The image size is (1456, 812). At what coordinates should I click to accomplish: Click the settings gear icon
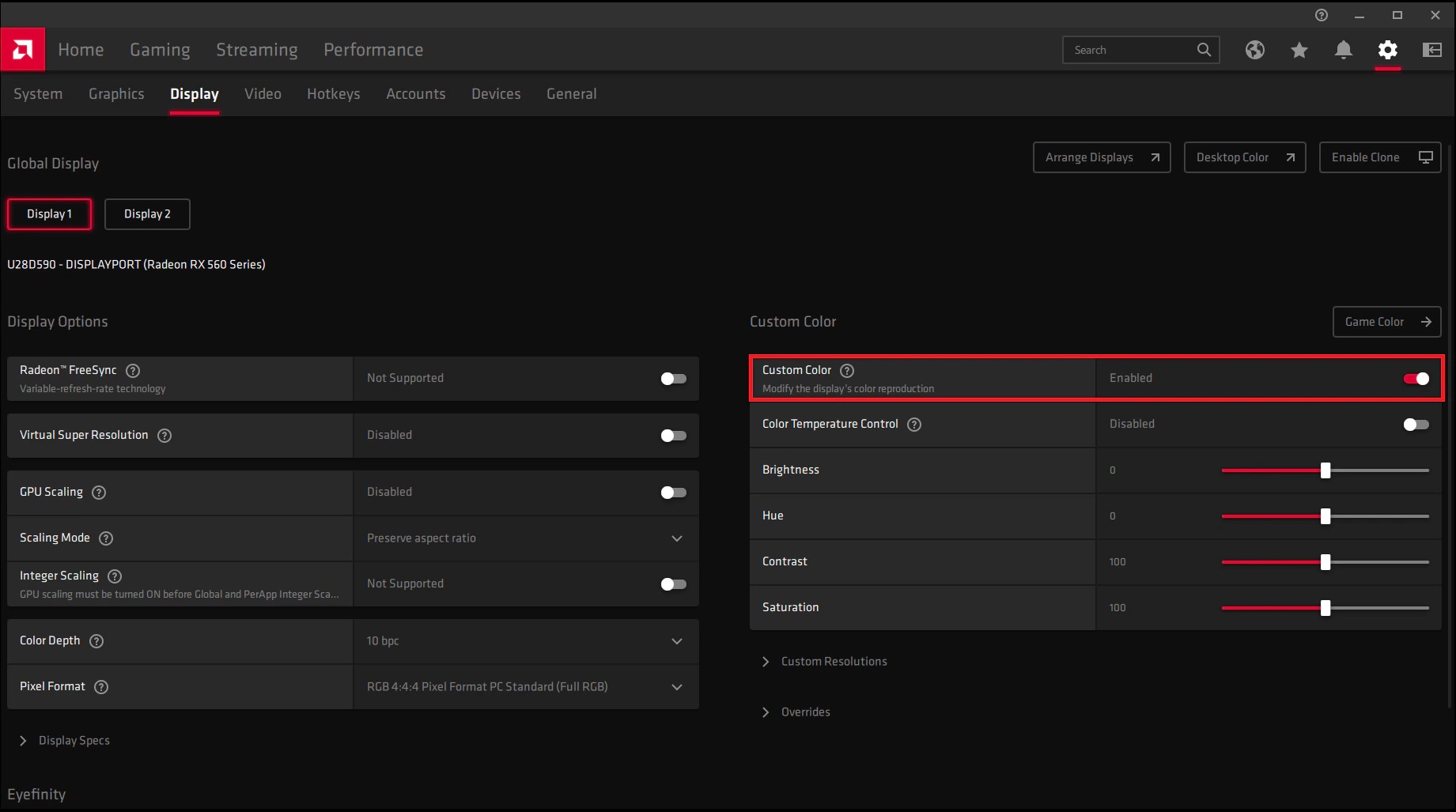point(1387,50)
